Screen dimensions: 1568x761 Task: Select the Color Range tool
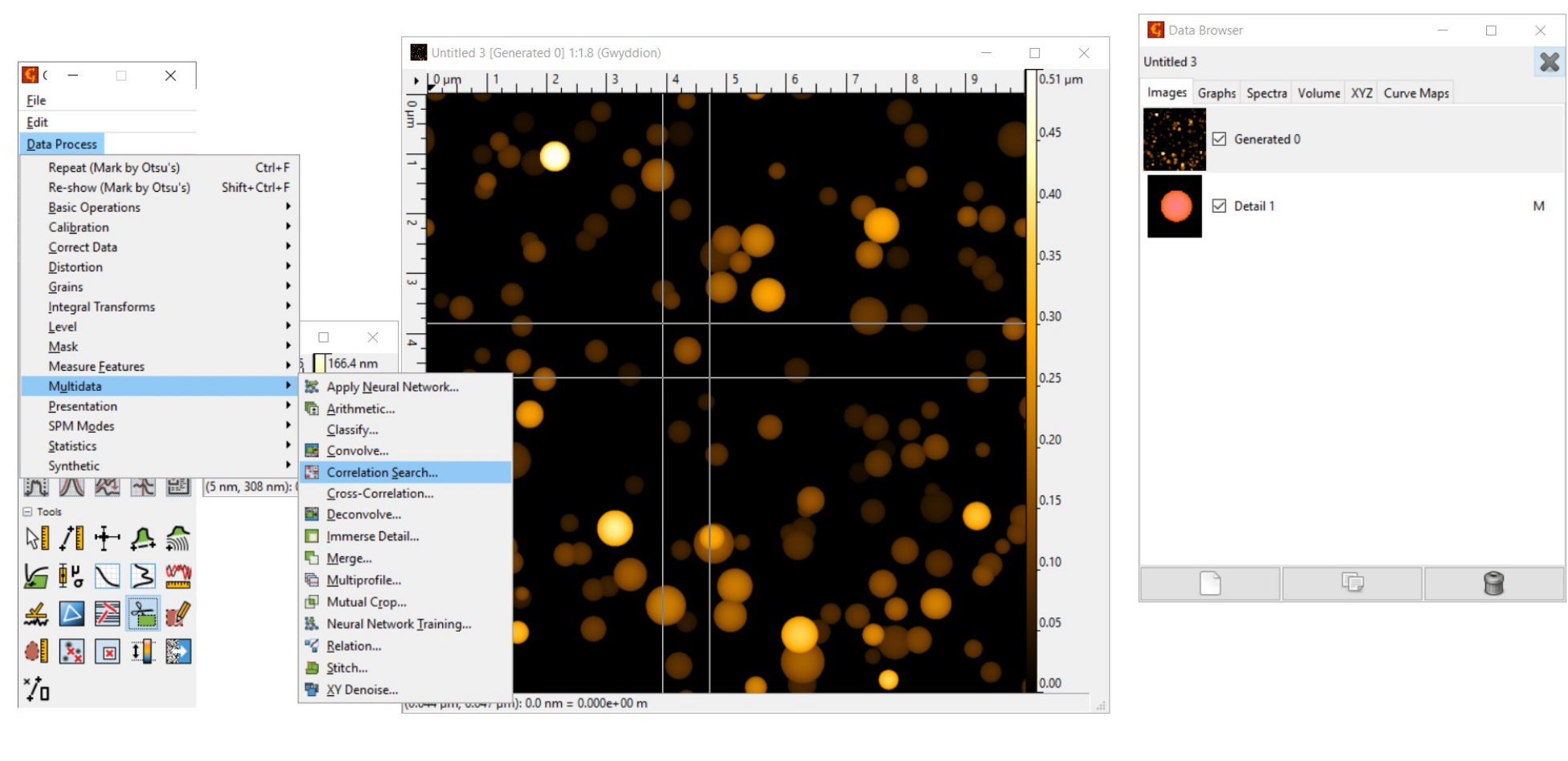pos(143,651)
